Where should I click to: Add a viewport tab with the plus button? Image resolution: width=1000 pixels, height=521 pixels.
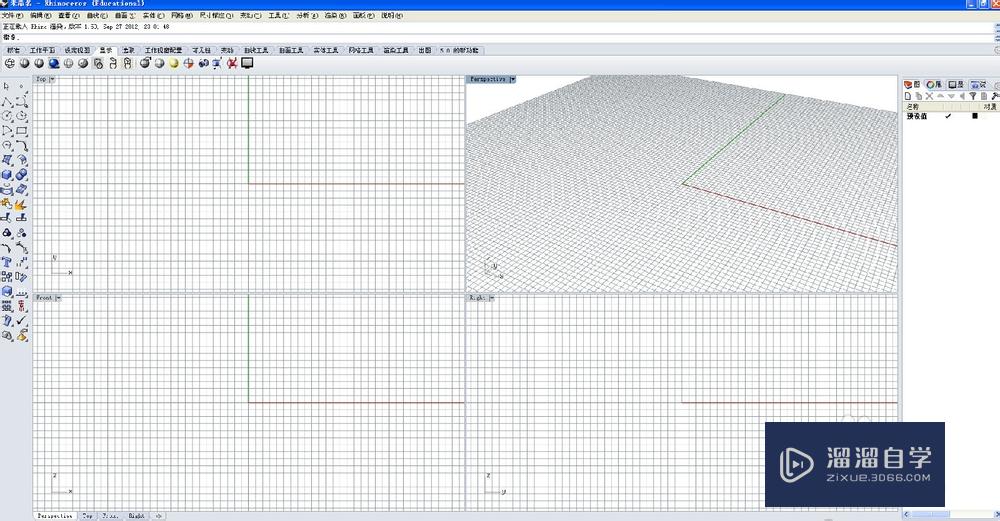coord(158,516)
